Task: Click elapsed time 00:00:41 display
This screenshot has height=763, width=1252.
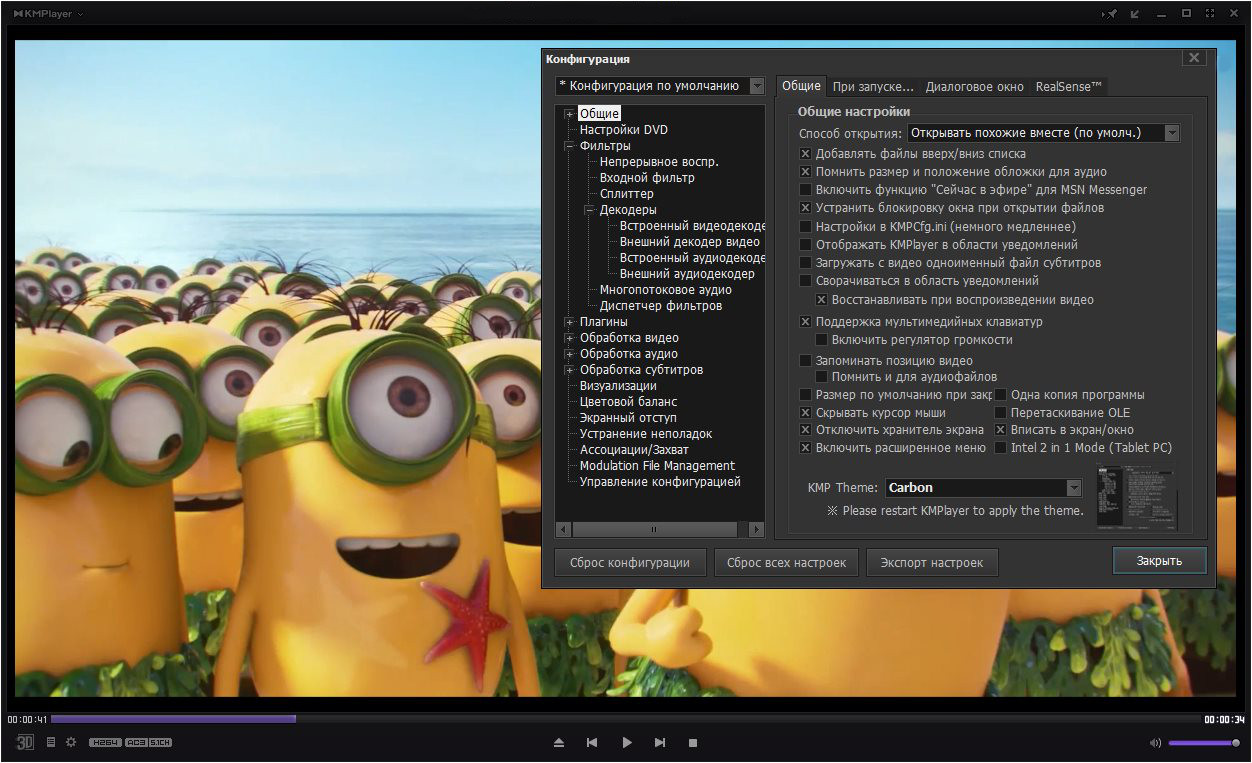Action: click(27, 719)
